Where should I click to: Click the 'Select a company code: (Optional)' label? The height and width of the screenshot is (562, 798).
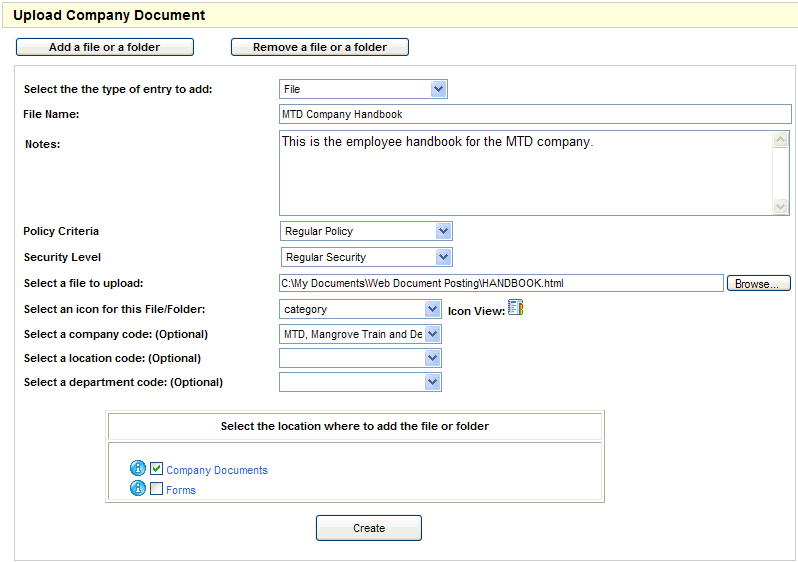tap(116, 334)
